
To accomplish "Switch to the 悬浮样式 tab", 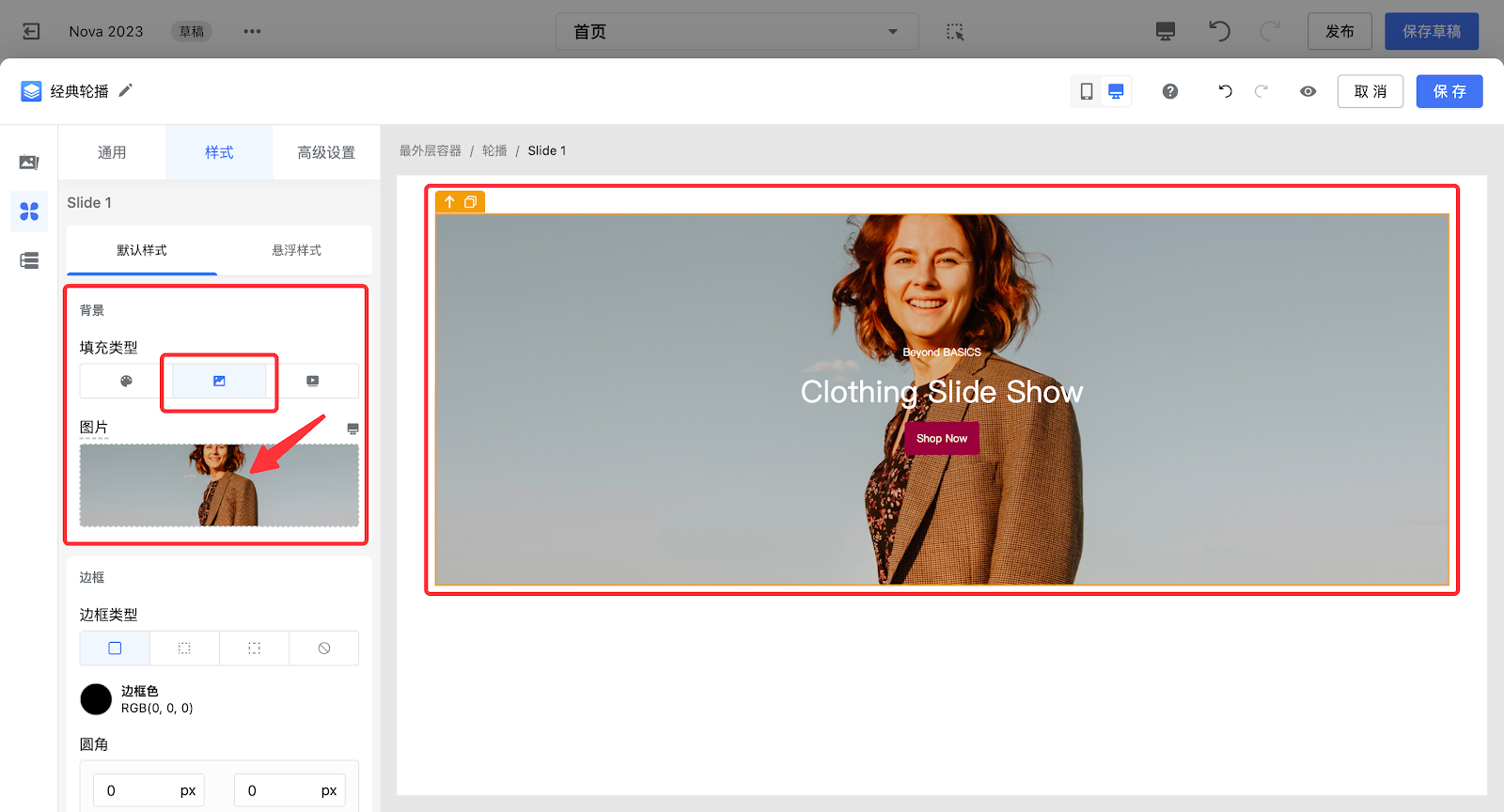I will click(x=296, y=250).
